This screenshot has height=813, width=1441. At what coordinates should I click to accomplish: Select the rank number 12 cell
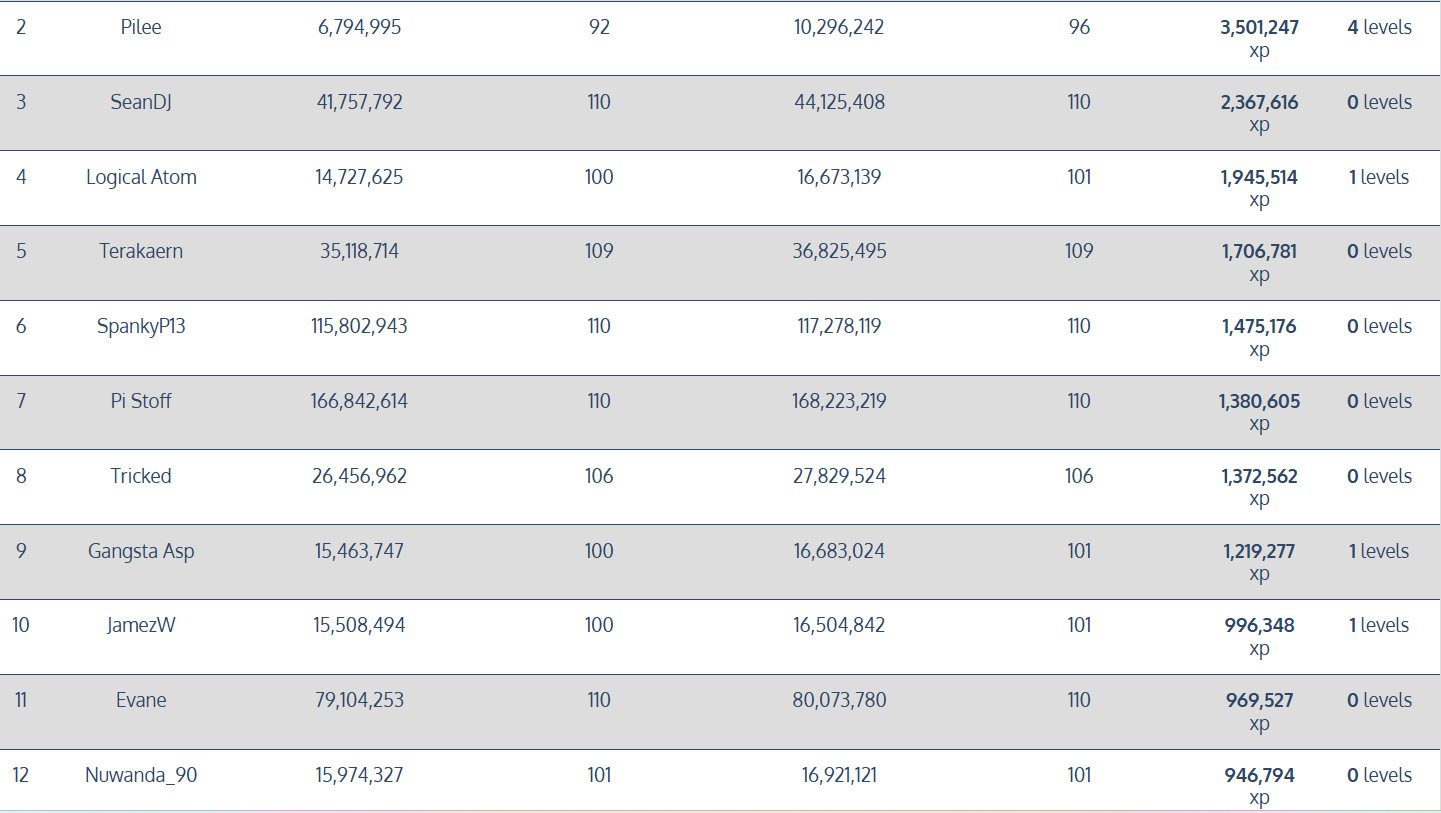21,775
